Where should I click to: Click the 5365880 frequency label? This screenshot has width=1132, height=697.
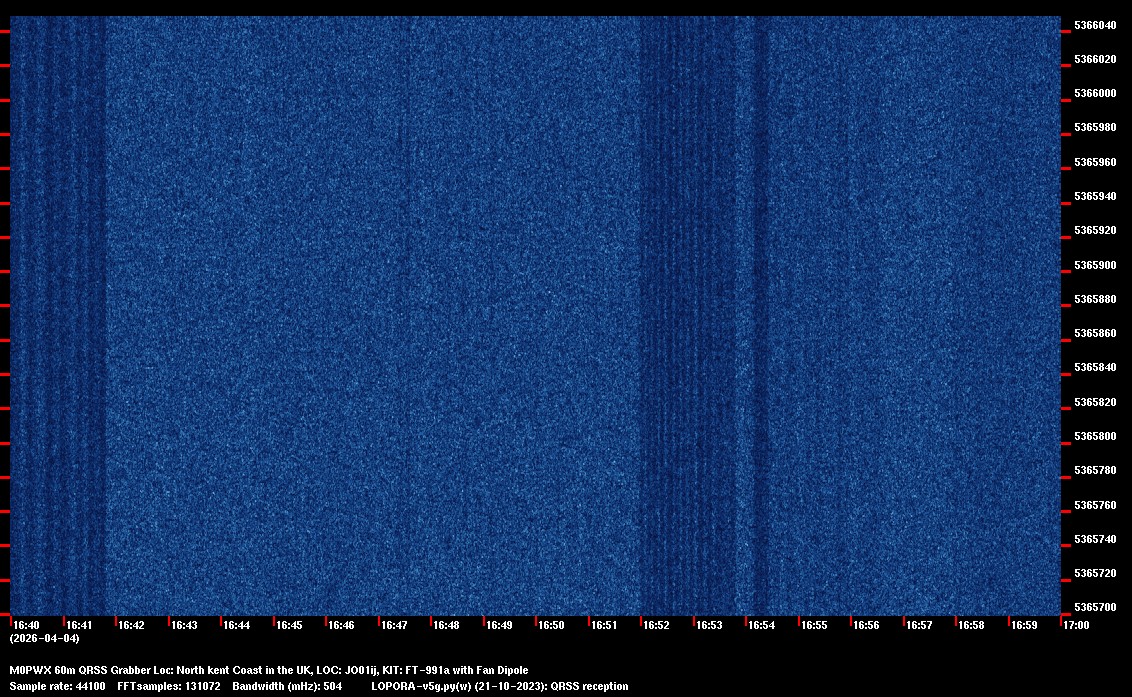tap(1095, 299)
